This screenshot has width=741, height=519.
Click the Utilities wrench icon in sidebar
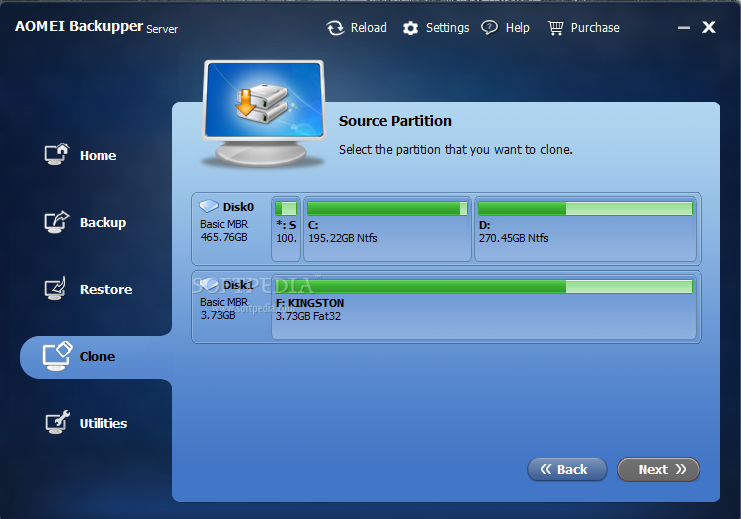57,422
